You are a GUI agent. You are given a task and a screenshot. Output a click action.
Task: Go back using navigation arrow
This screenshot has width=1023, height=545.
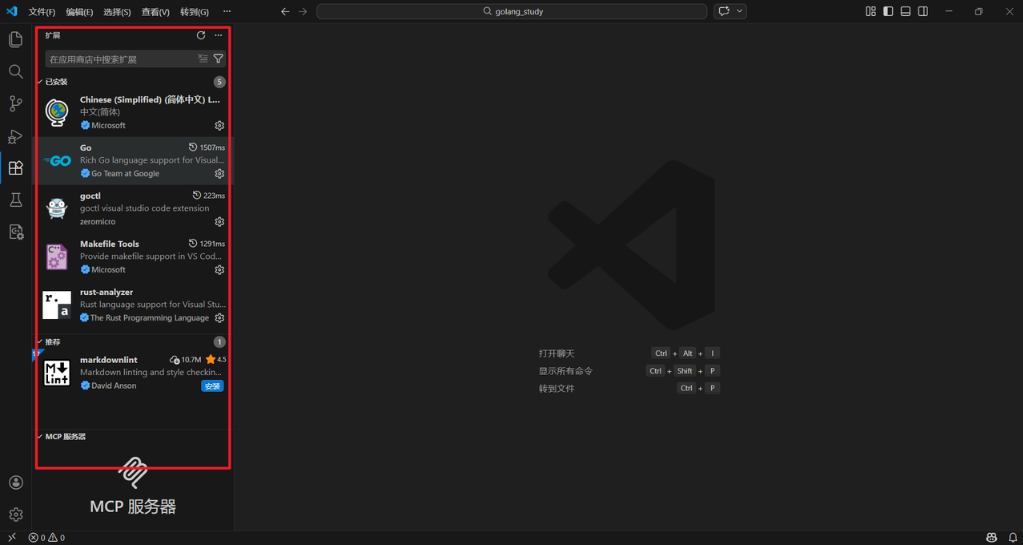[285, 11]
